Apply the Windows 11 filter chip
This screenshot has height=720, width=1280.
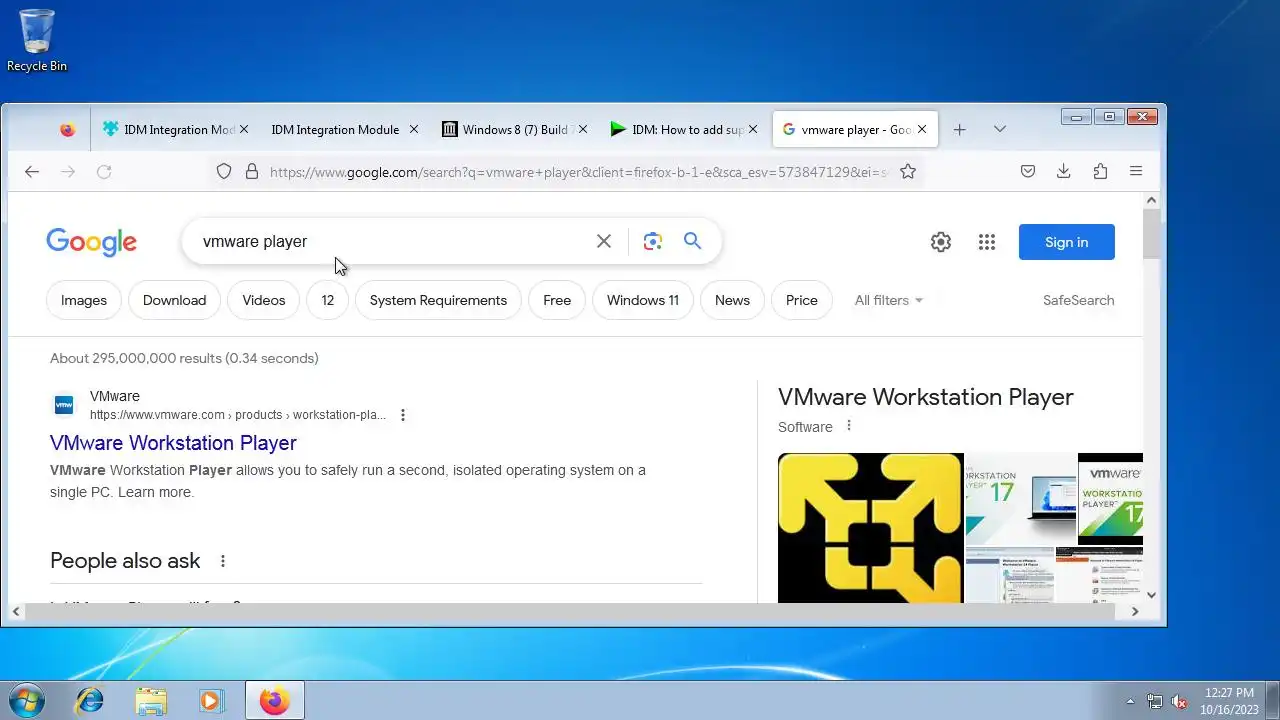point(643,300)
